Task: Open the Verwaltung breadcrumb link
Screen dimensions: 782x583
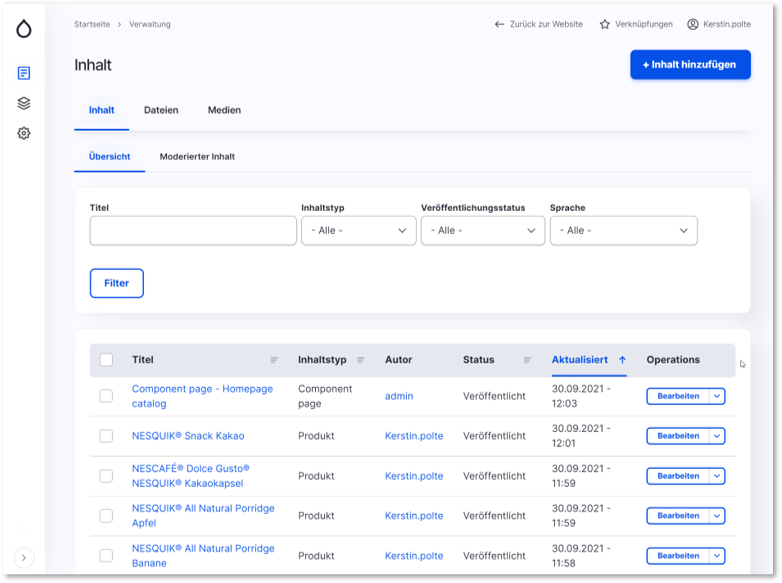Action: 150,24
